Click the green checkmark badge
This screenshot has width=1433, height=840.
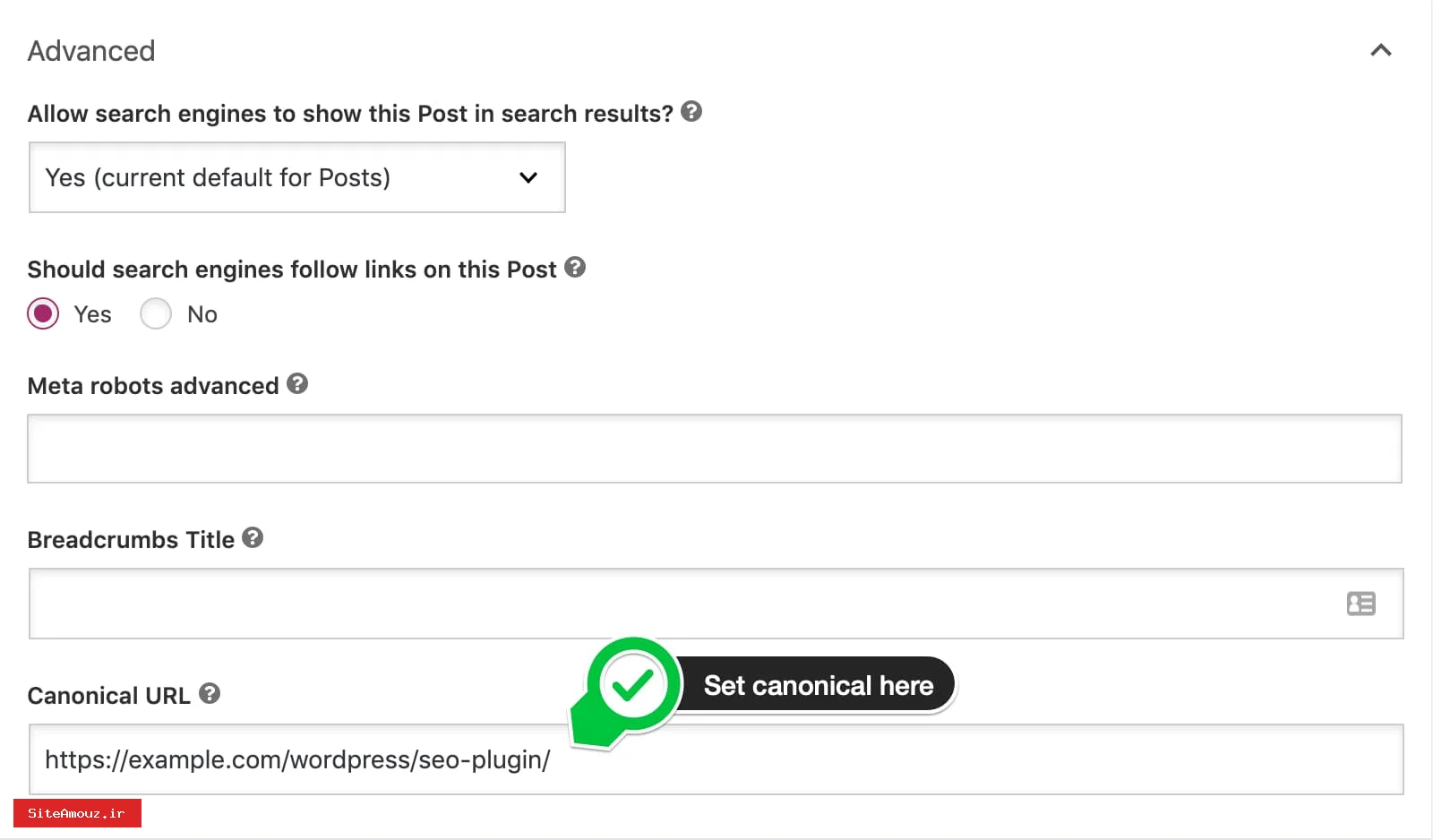click(x=633, y=685)
